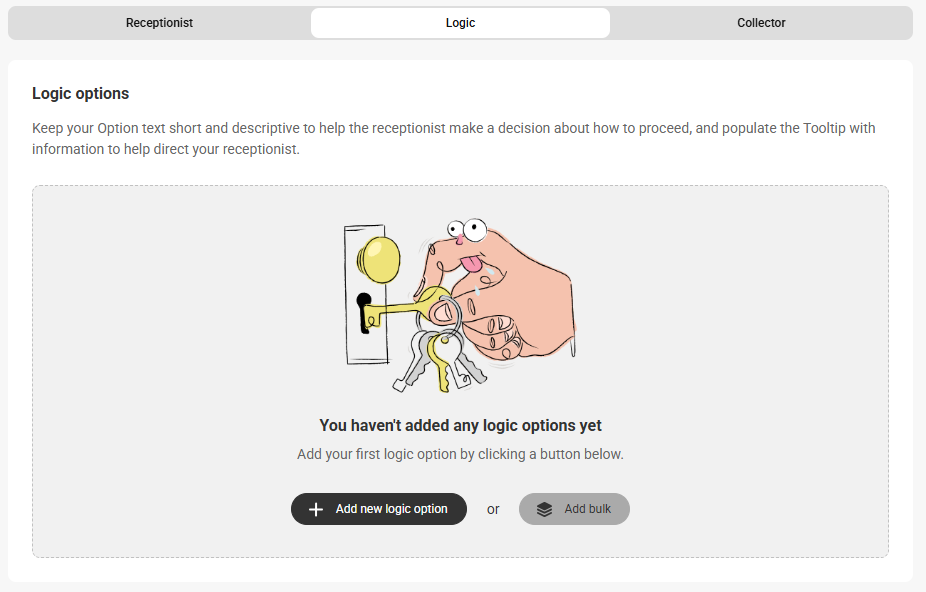Click the stacked layers icon beside Add bulk
The width and height of the screenshot is (926, 592).
544,509
